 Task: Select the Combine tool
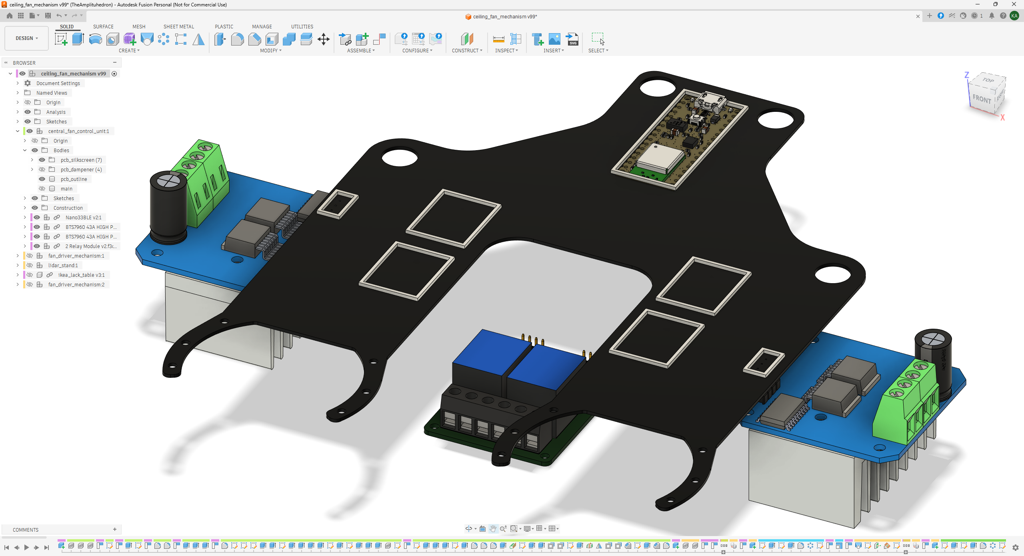[x=289, y=39]
